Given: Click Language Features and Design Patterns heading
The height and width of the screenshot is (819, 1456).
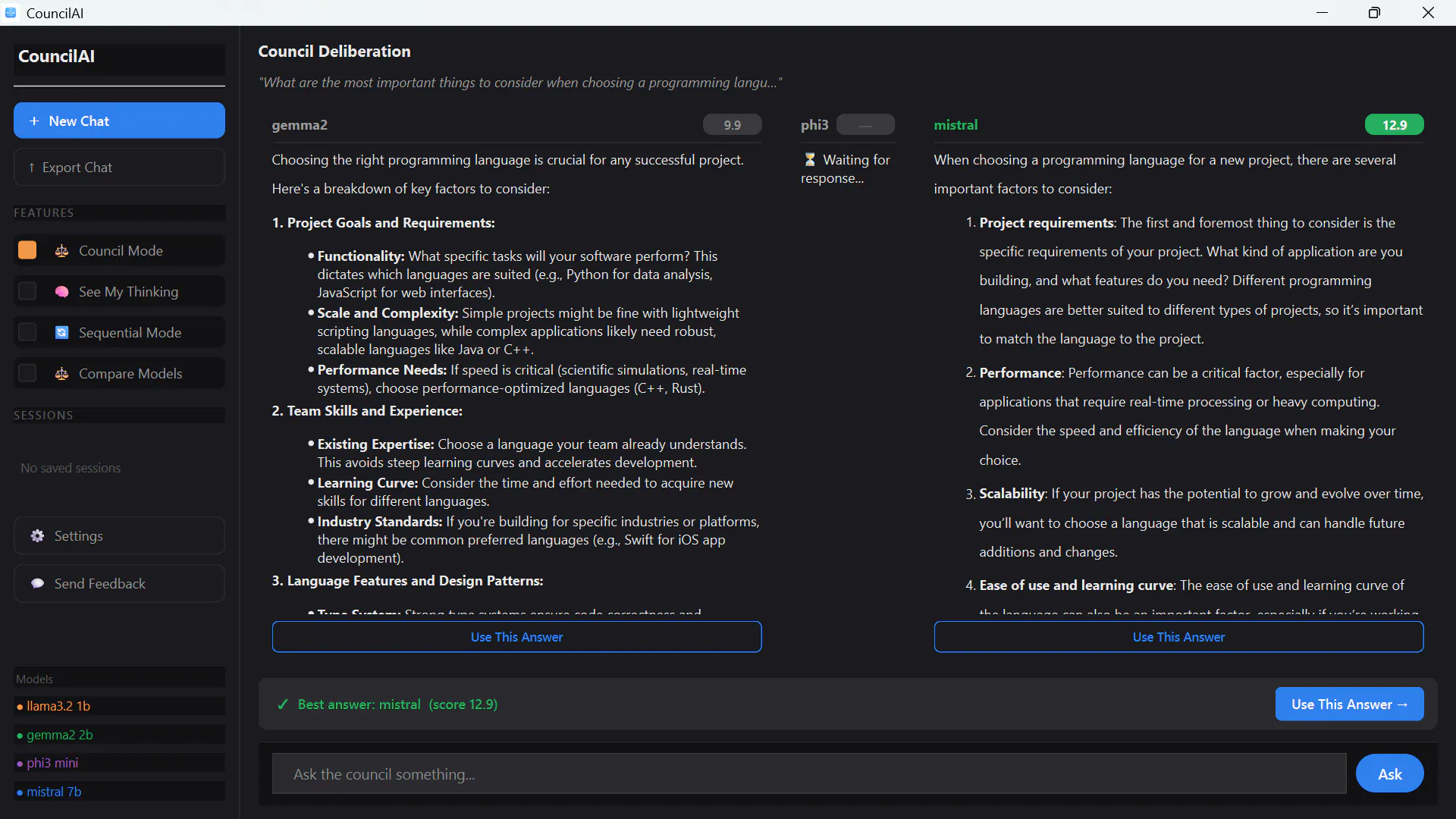Looking at the screenshot, I should click(x=407, y=581).
